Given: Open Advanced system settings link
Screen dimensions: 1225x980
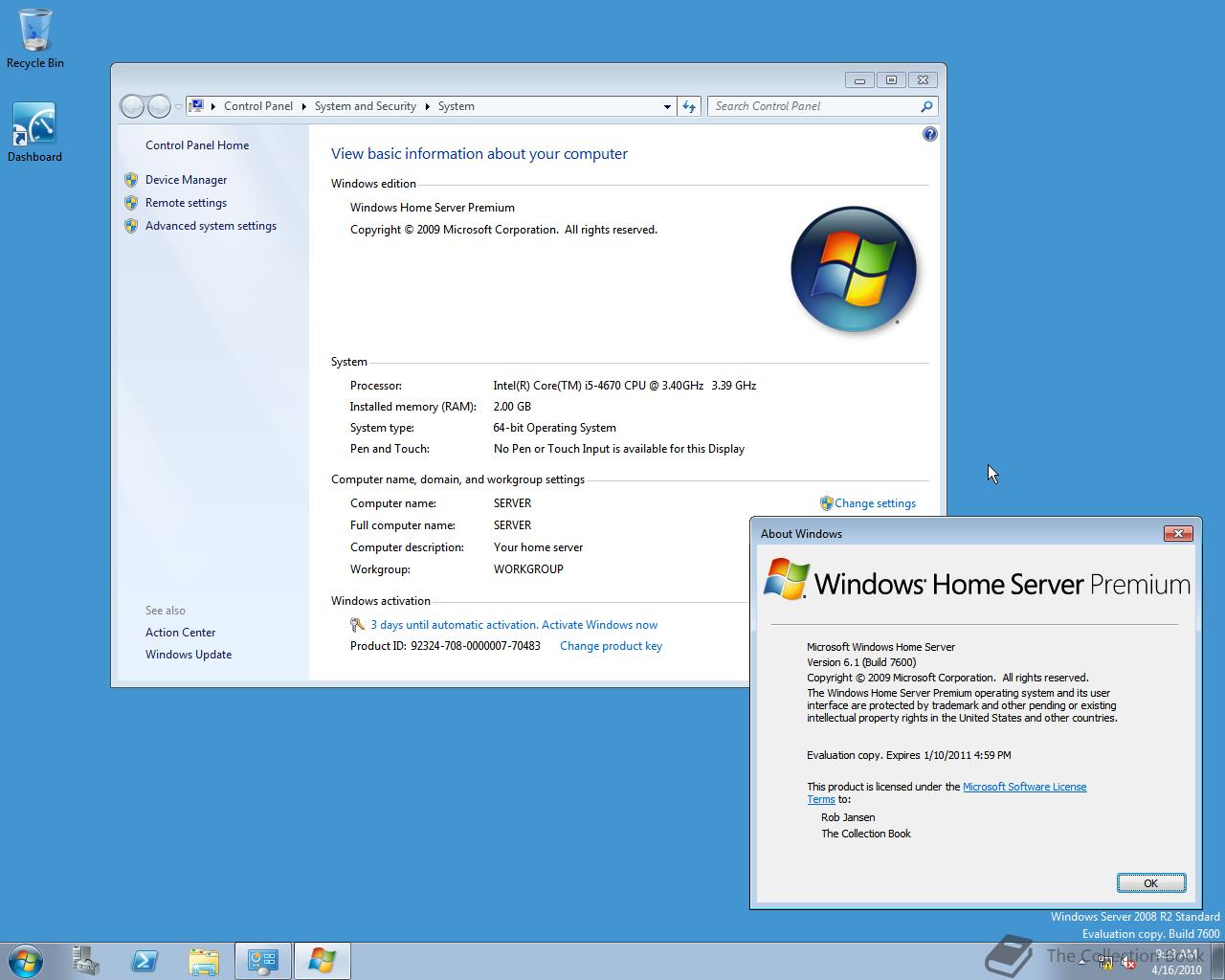Looking at the screenshot, I should tap(212, 226).
